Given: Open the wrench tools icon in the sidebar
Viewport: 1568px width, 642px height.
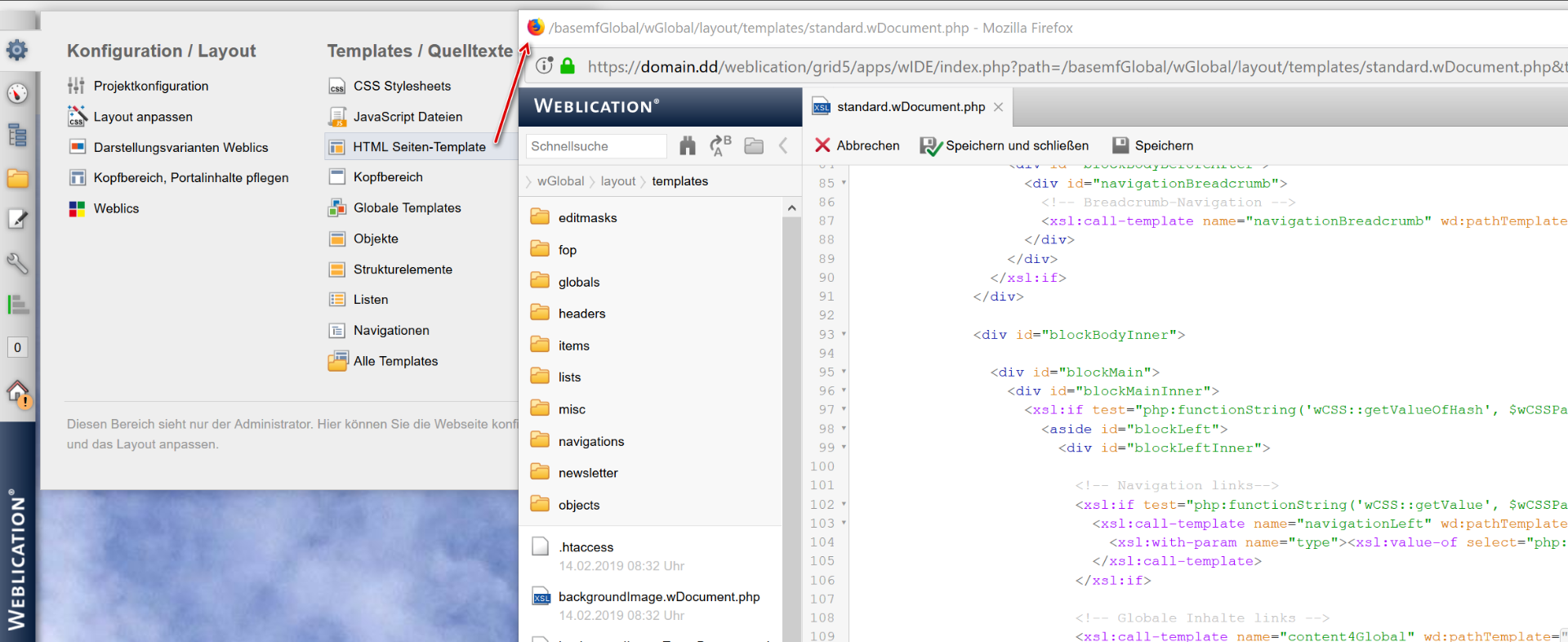Looking at the screenshot, I should 17,263.
